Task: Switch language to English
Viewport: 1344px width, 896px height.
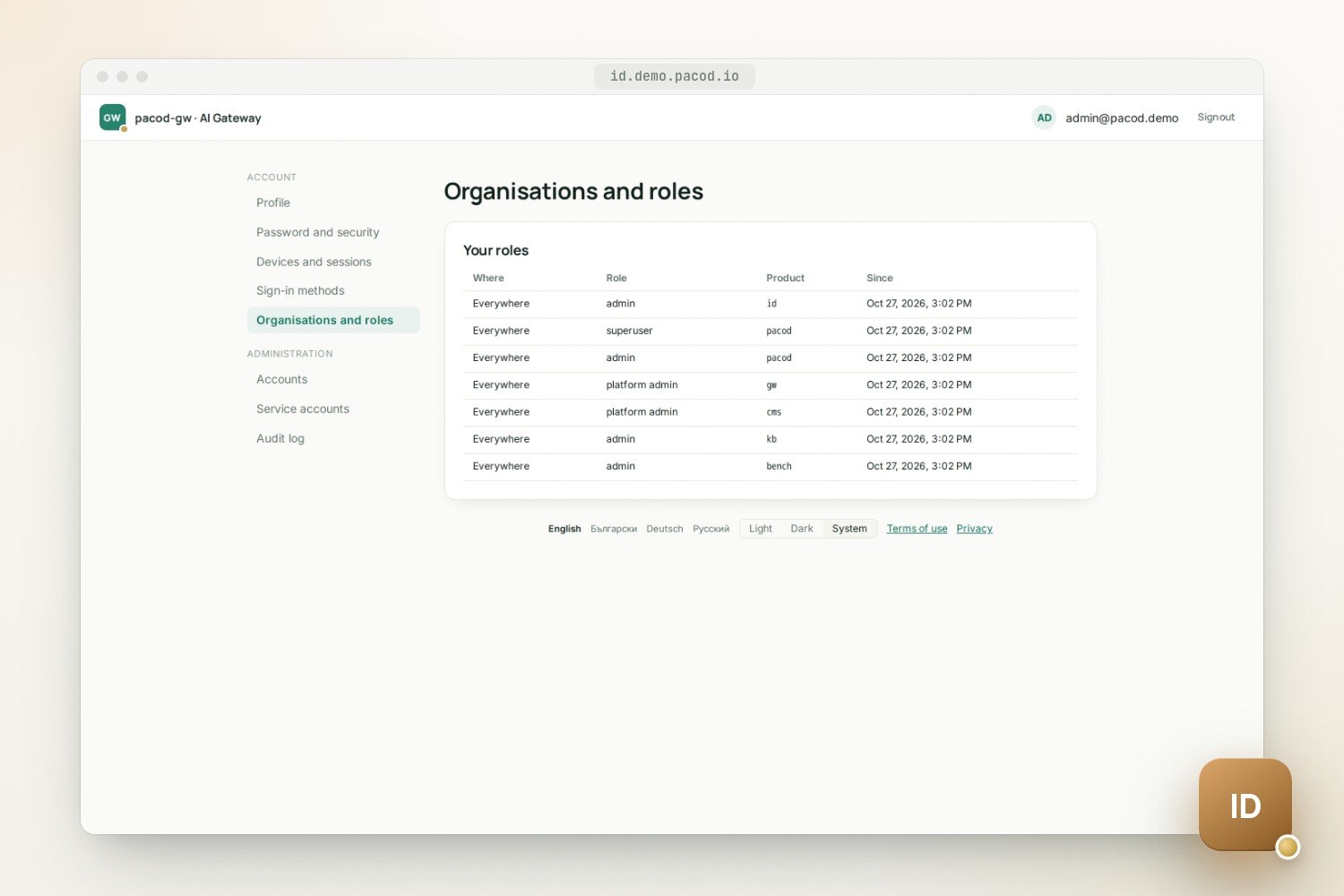Action: click(564, 529)
